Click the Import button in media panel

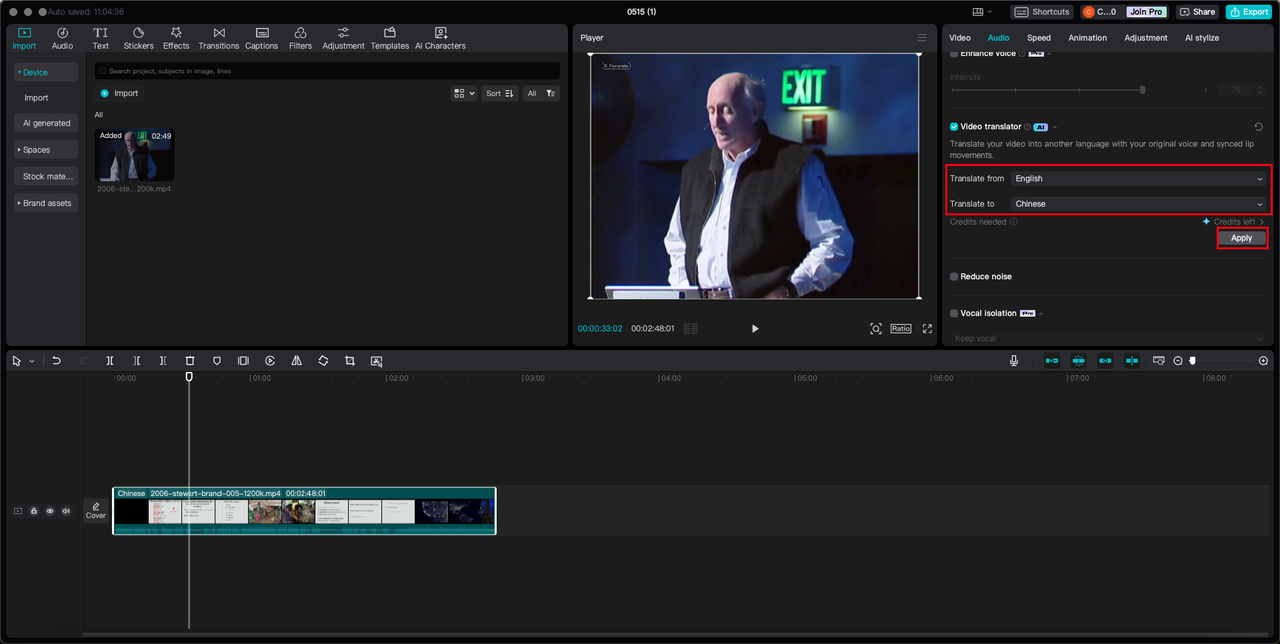tap(119, 93)
